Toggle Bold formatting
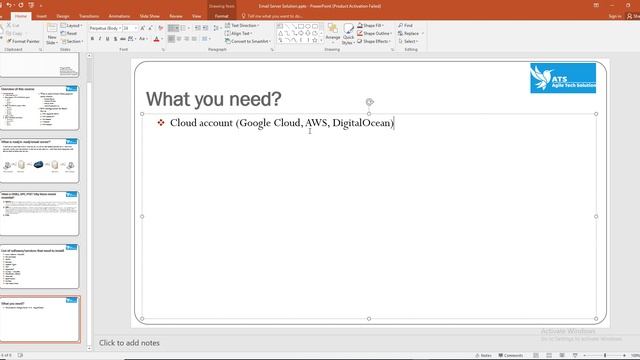Image resolution: width=640 pixels, height=360 pixels. tap(92, 39)
